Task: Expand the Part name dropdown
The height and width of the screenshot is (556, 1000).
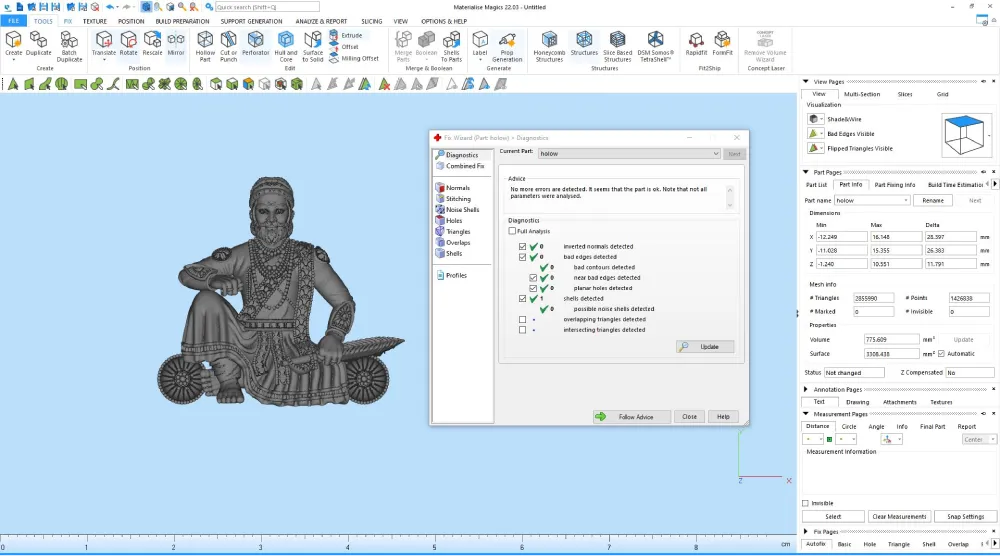Action: point(872,200)
